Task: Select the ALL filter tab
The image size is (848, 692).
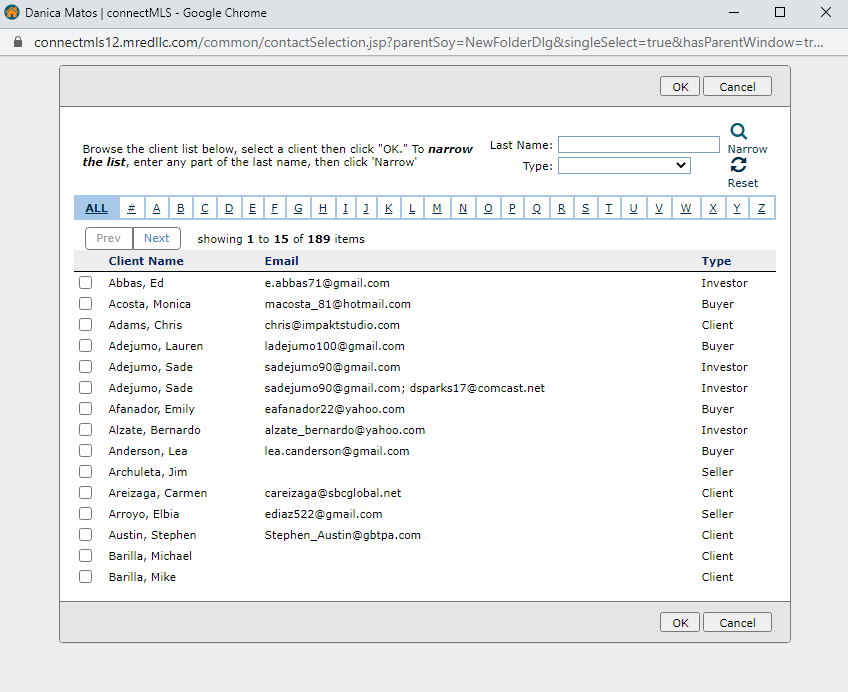Action: (96, 208)
